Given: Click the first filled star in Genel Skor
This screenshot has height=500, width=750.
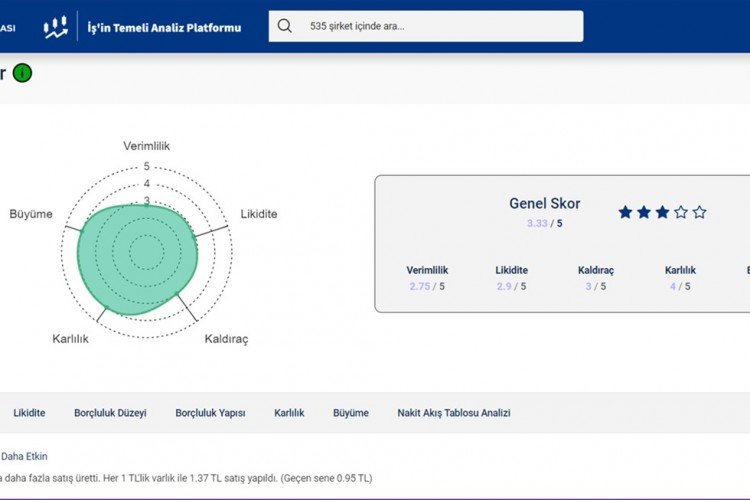Looking at the screenshot, I should coord(626,212).
